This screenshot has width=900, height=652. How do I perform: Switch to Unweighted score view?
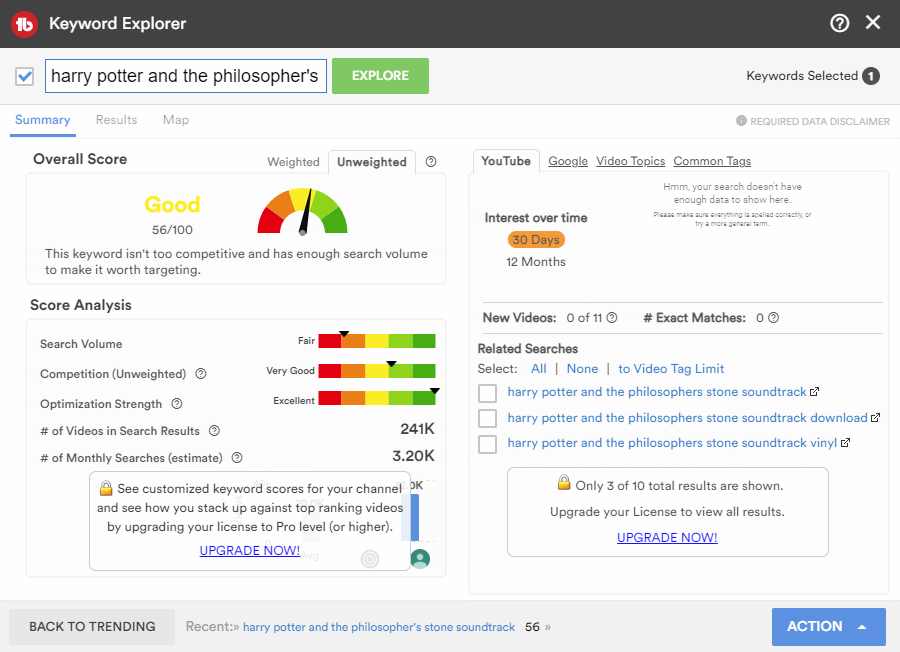(x=371, y=162)
